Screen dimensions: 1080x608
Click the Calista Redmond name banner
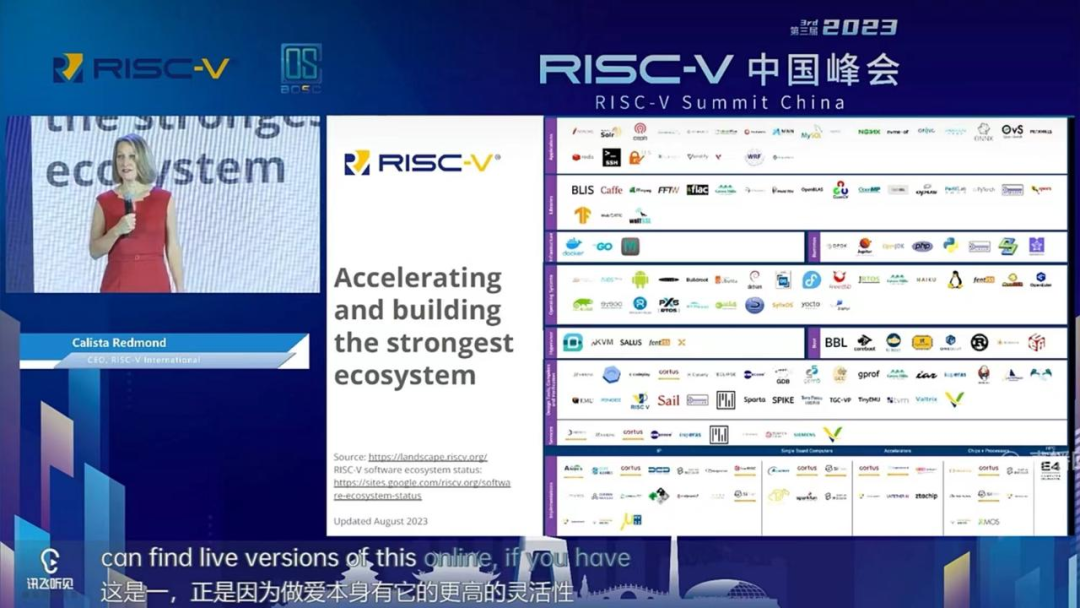click(163, 350)
